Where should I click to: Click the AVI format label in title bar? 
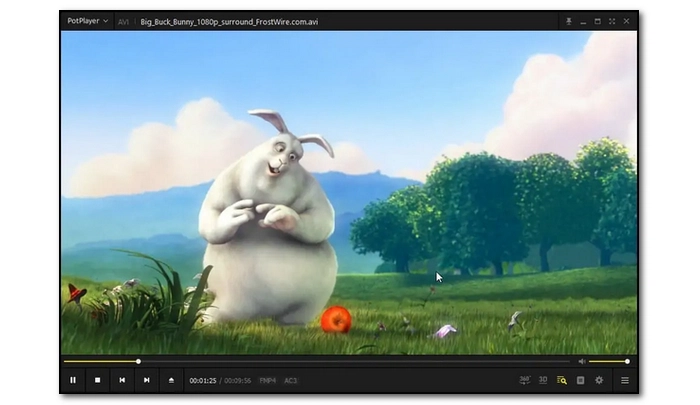click(123, 21)
